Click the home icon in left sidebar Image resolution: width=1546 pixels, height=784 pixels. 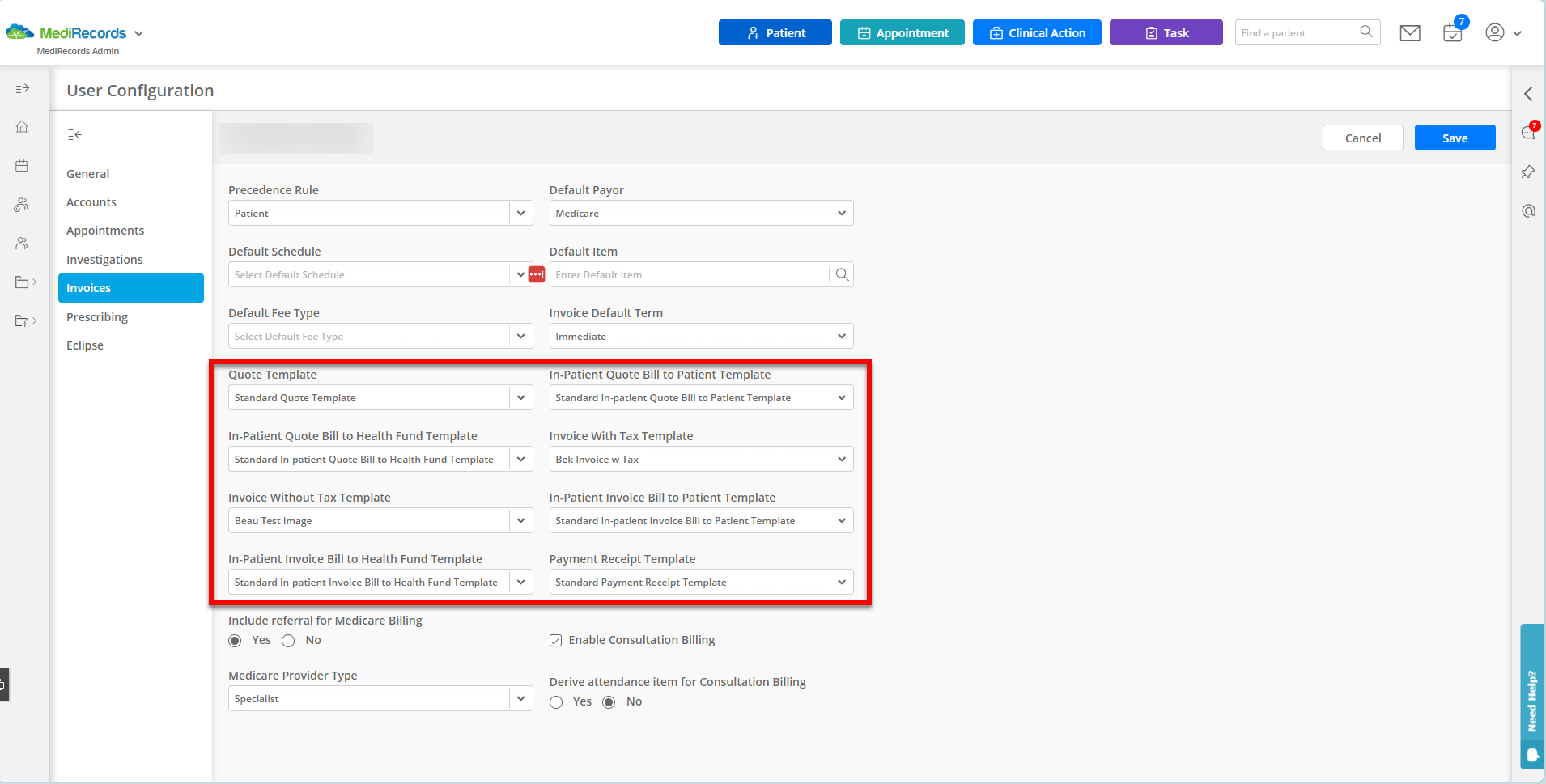coord(22,126)
